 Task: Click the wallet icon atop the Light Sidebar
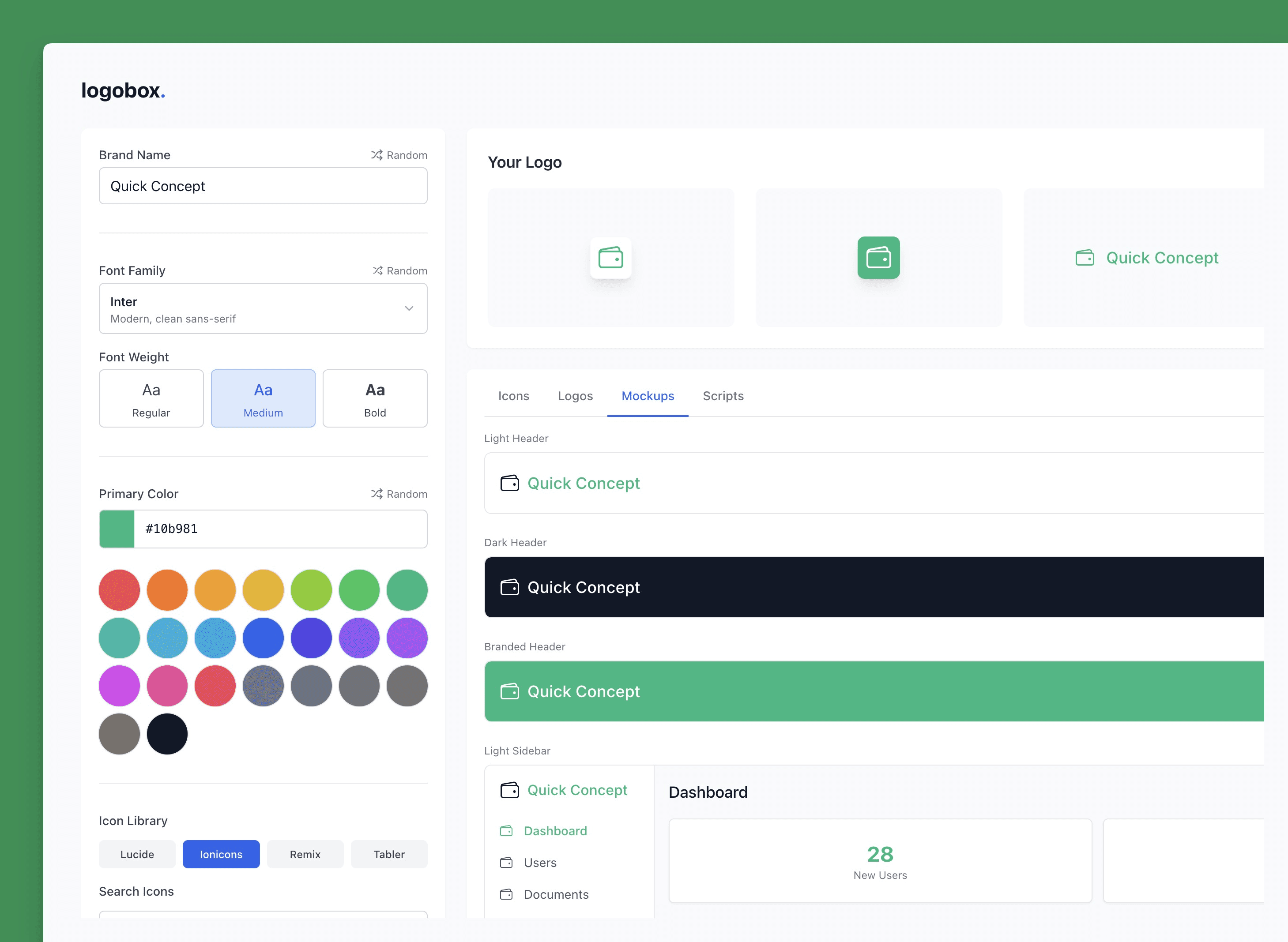pos(509,790)
